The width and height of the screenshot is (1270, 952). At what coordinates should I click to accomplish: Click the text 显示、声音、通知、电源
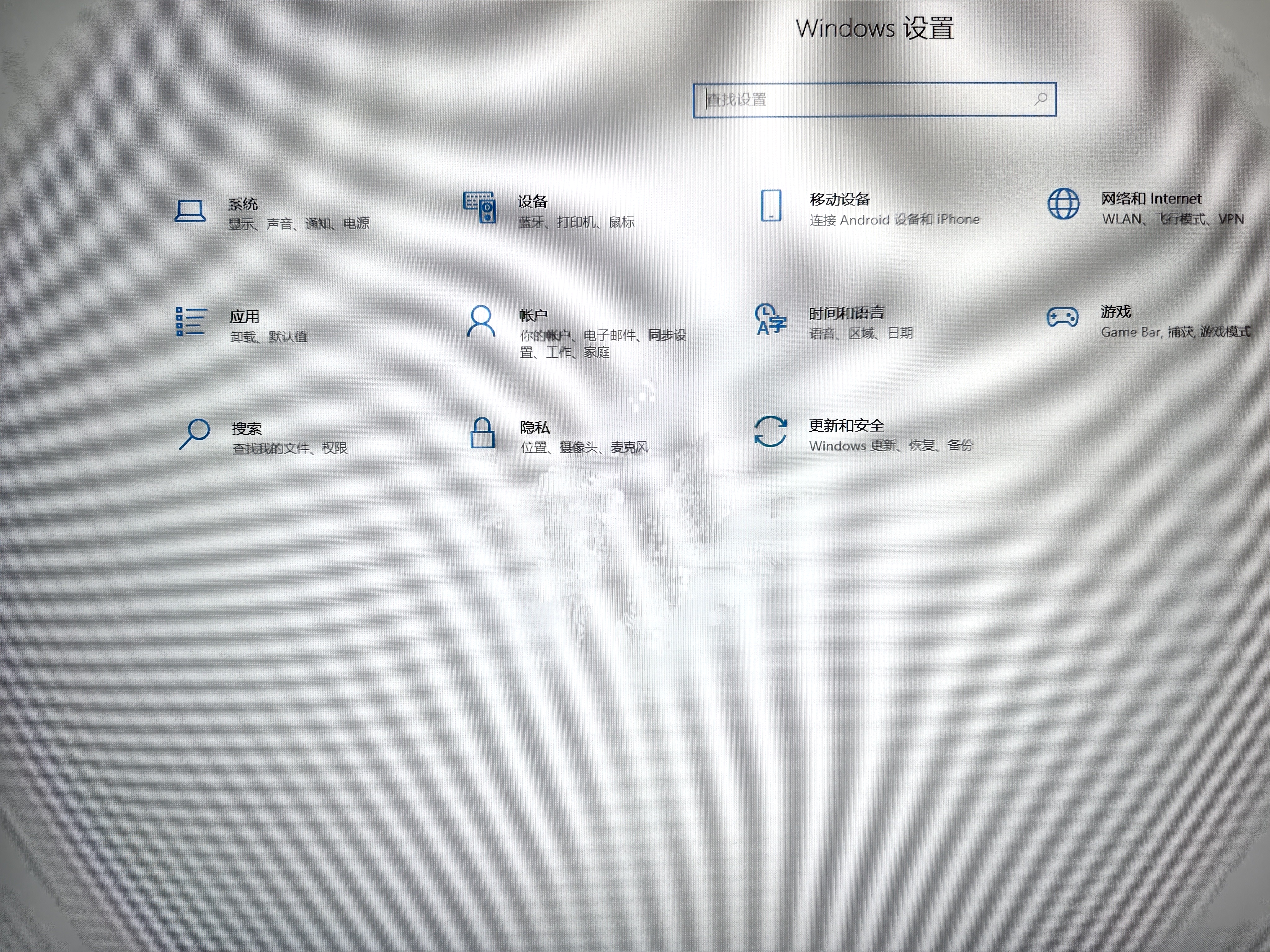[299, 223]
